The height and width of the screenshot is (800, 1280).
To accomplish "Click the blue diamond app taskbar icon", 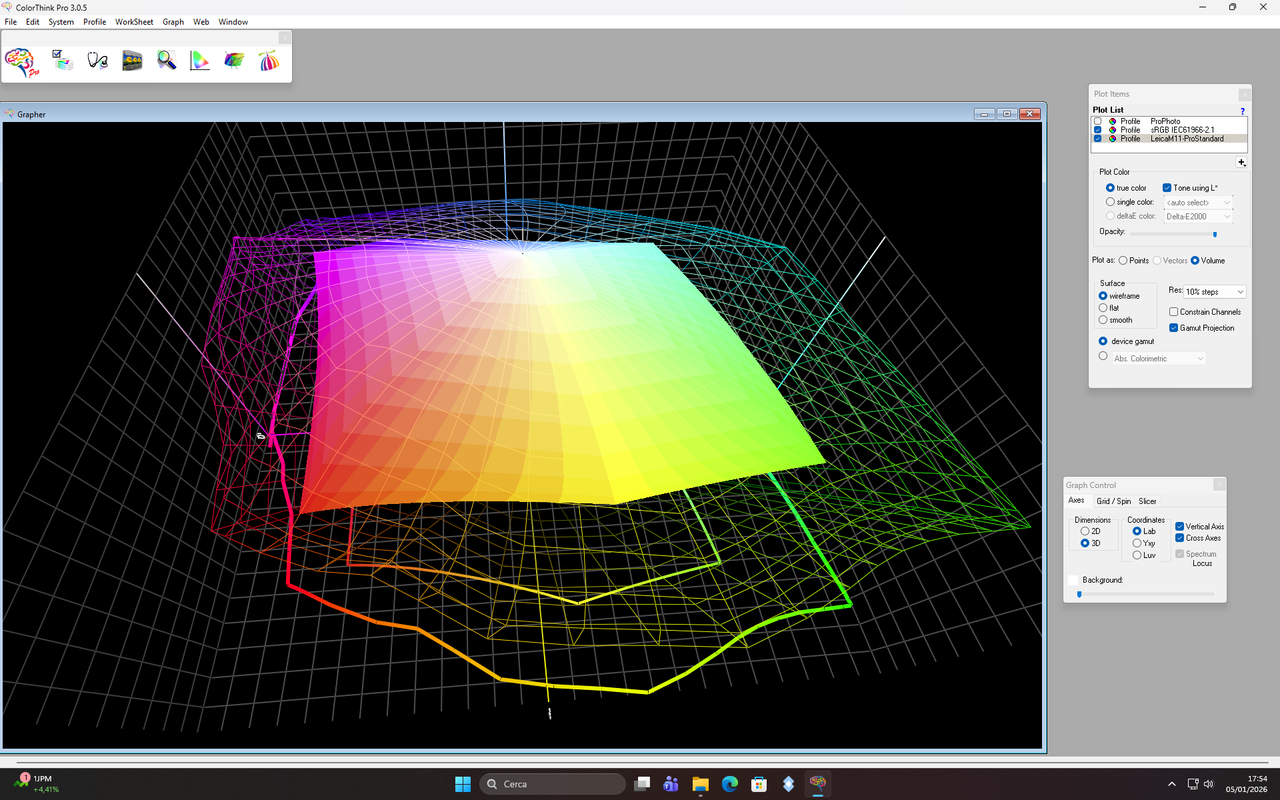I will pos(788,784).
